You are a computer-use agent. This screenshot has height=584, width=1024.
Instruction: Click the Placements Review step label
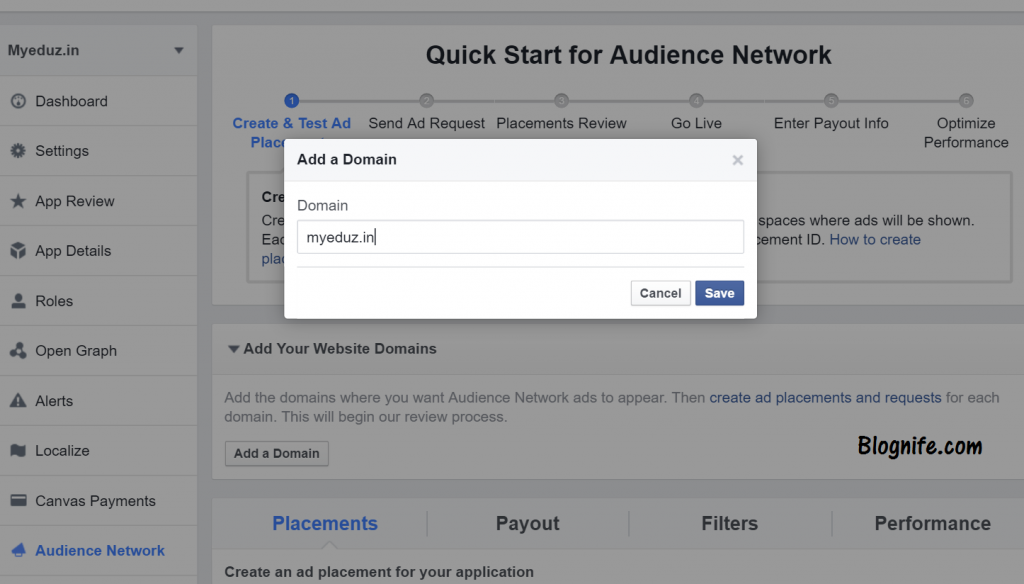click(x=561, y=123)
